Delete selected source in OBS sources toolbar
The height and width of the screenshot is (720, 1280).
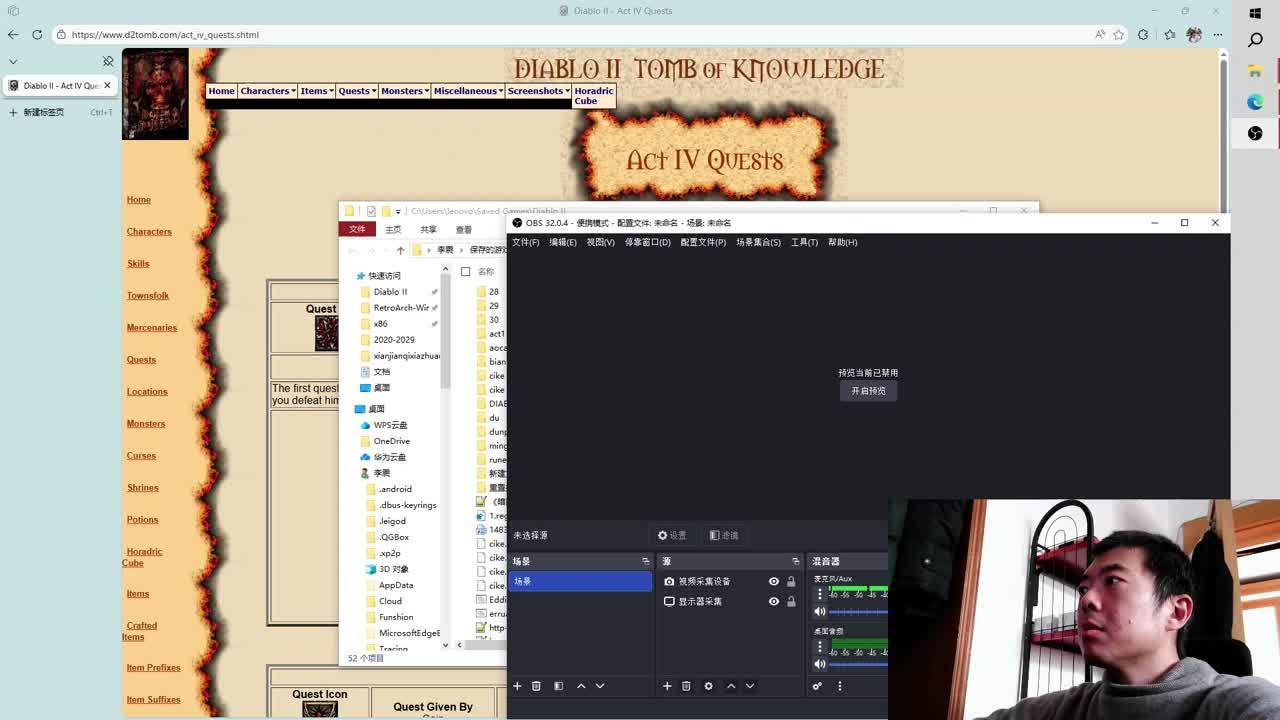coord(686,686)
